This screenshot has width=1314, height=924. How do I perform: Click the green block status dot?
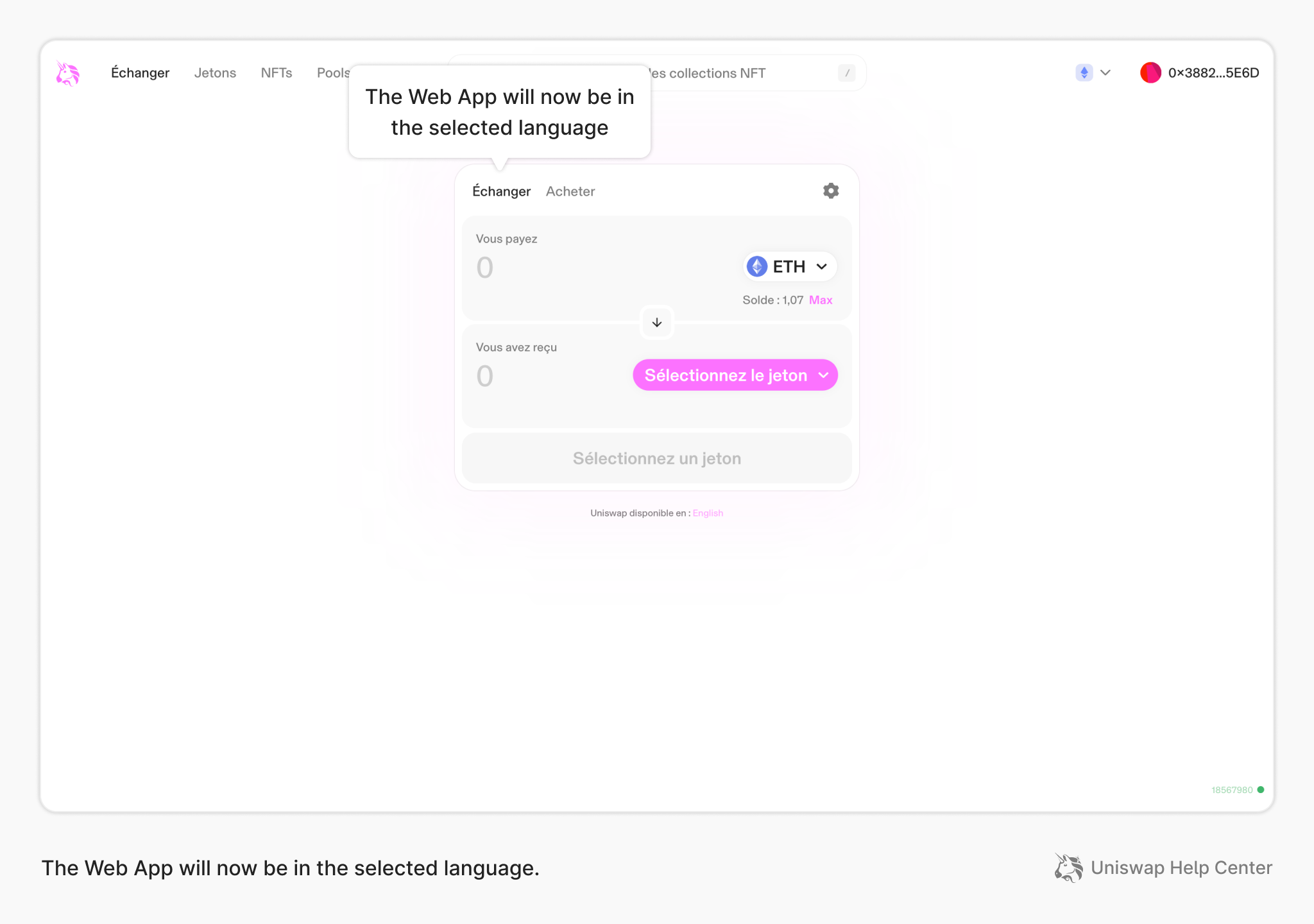click(x=1261, y=790)
